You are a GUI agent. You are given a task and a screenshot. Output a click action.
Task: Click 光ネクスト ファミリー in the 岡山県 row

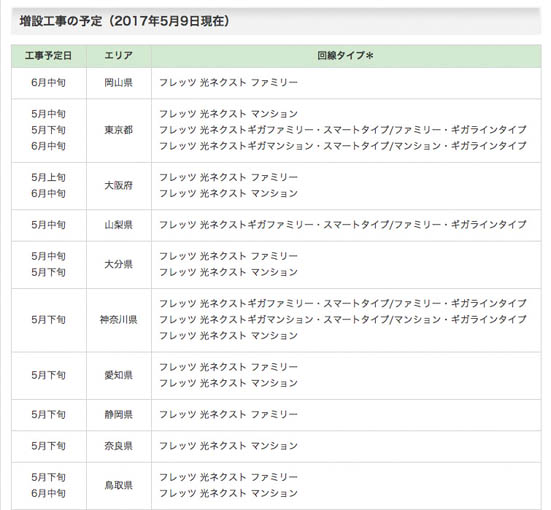click(x=228, y=83)
